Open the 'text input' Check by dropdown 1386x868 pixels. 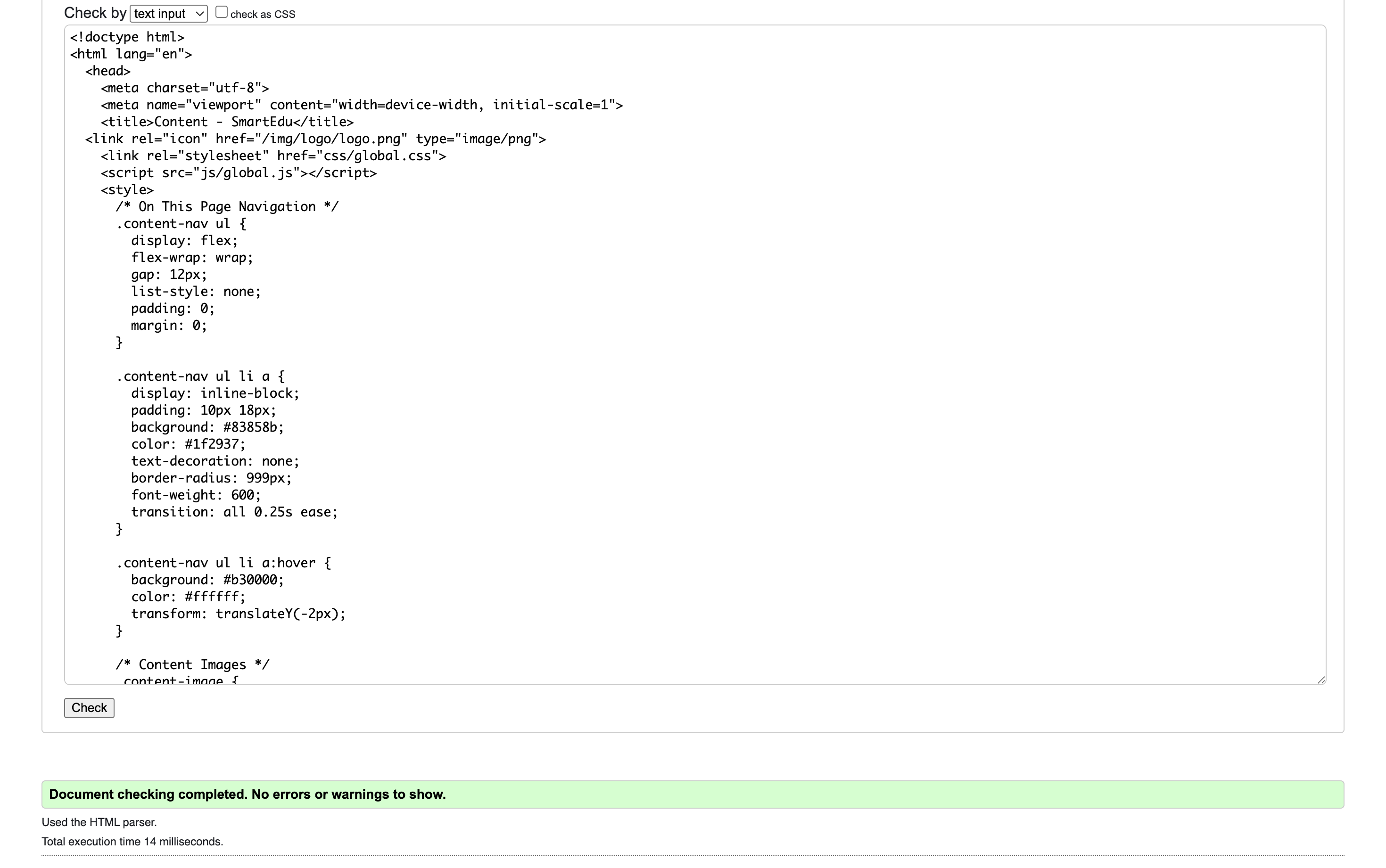[168, 14]
